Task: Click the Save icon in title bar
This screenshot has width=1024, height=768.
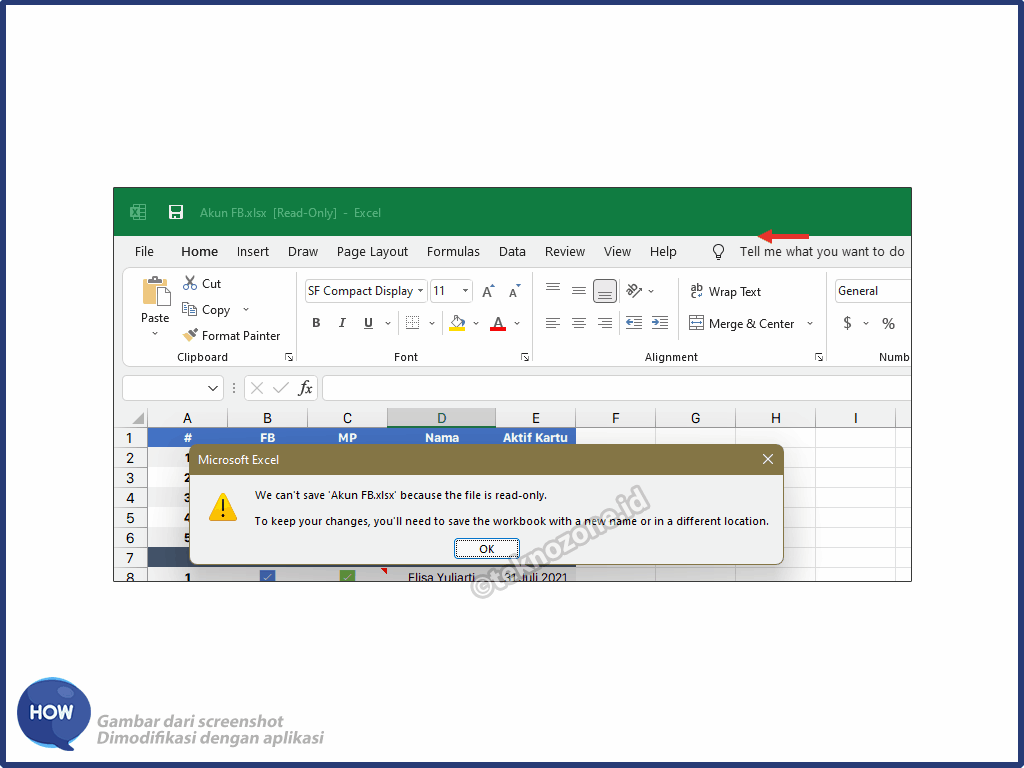Action: click(x=176, y=212)
